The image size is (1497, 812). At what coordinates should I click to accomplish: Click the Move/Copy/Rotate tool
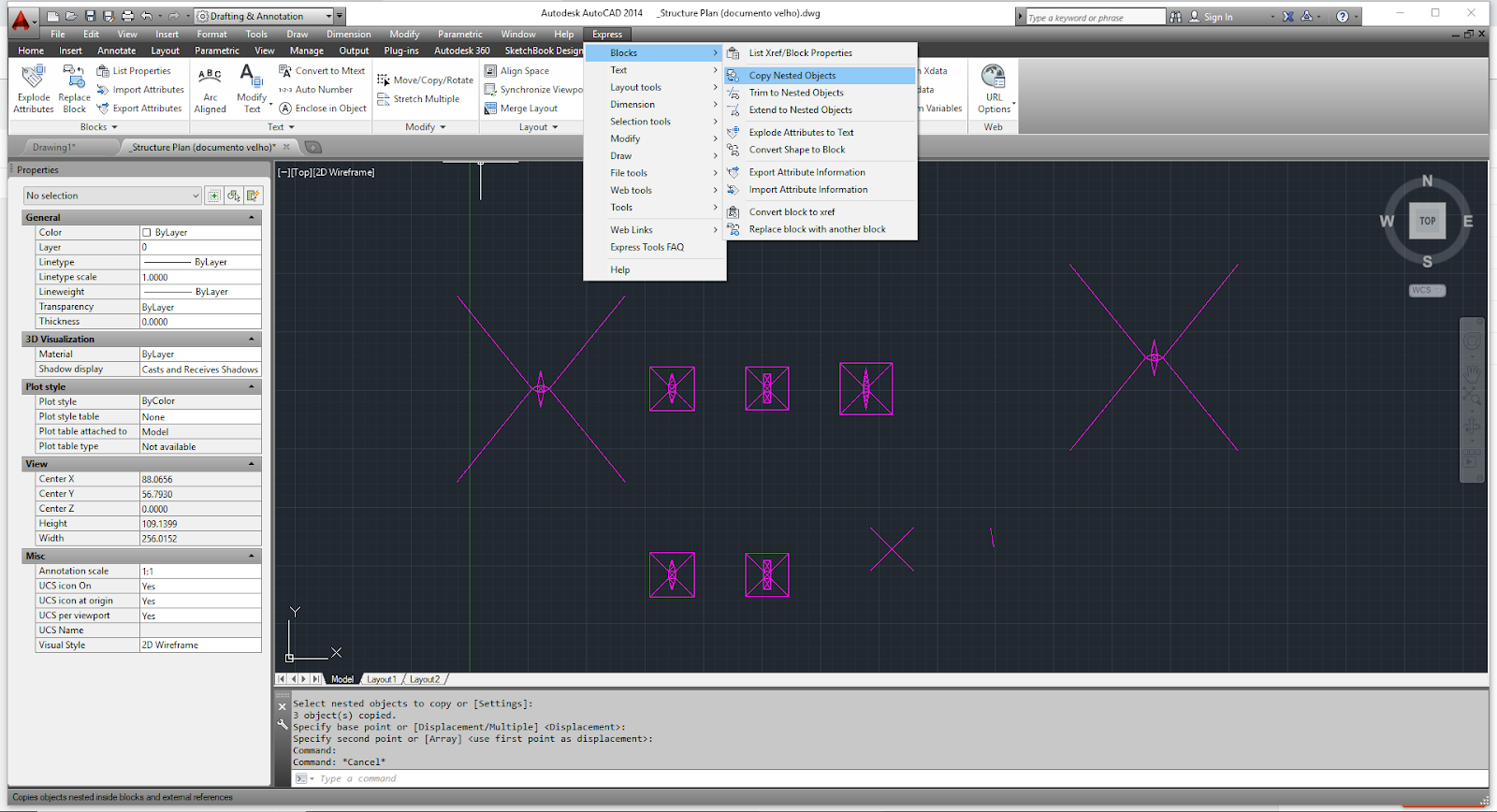[426, 80]
